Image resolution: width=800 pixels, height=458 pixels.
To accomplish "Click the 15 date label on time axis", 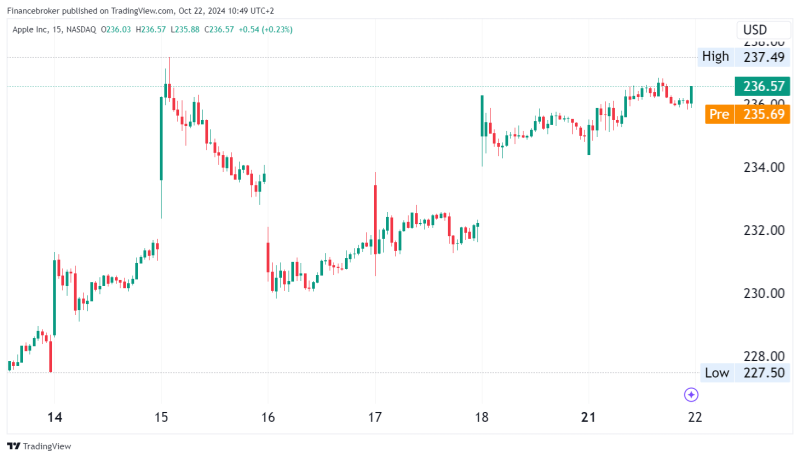I will click(161, 417).
